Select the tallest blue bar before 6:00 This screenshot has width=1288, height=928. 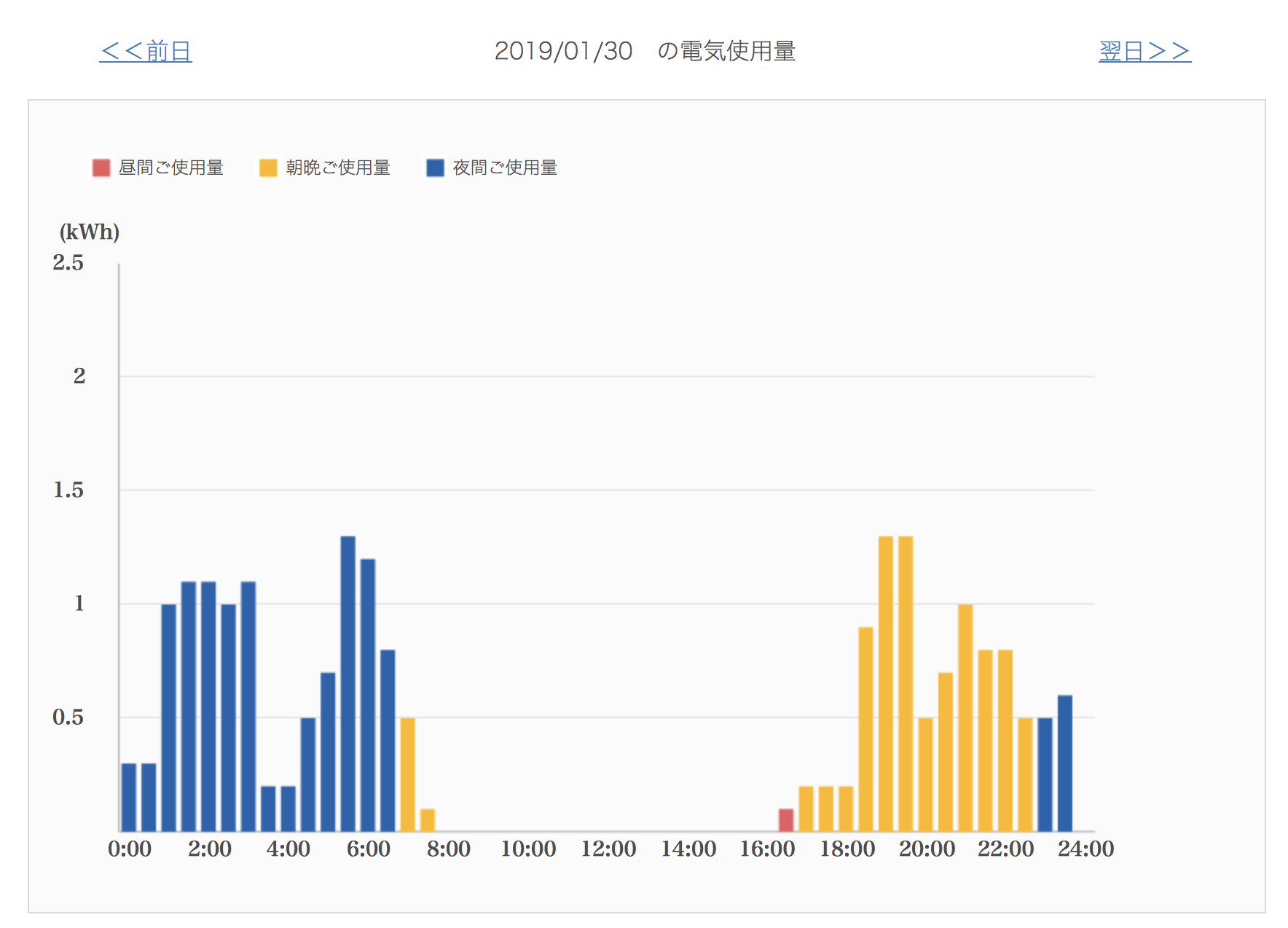pos(348,683)
